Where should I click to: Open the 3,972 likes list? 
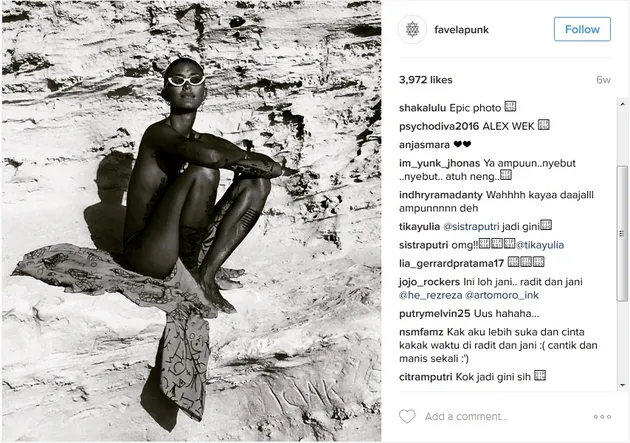[x=425, y=80]
